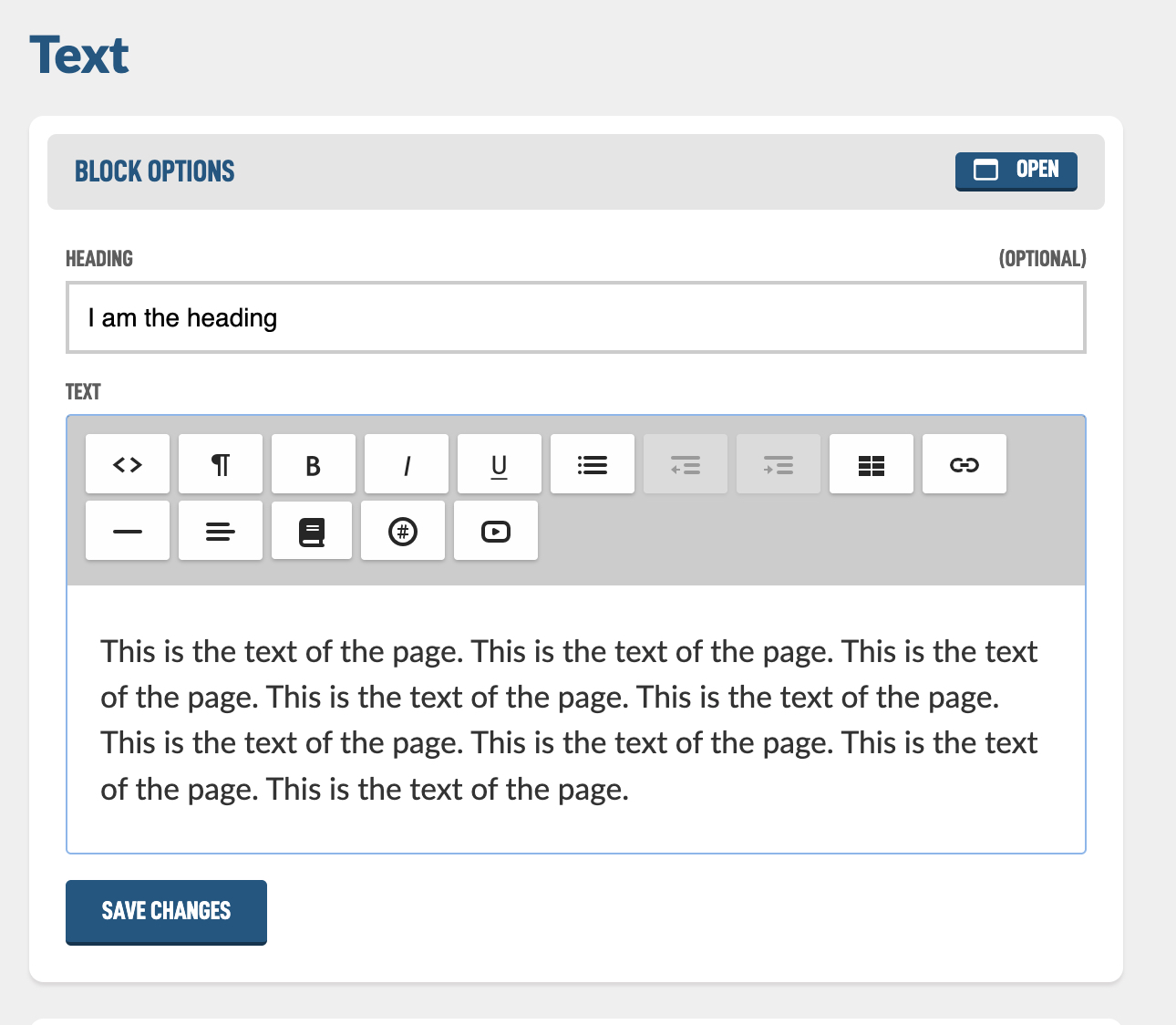Open the Block Options panel
Viewport: 1176px width, 1025px height.
click(x=1016, y=171)
